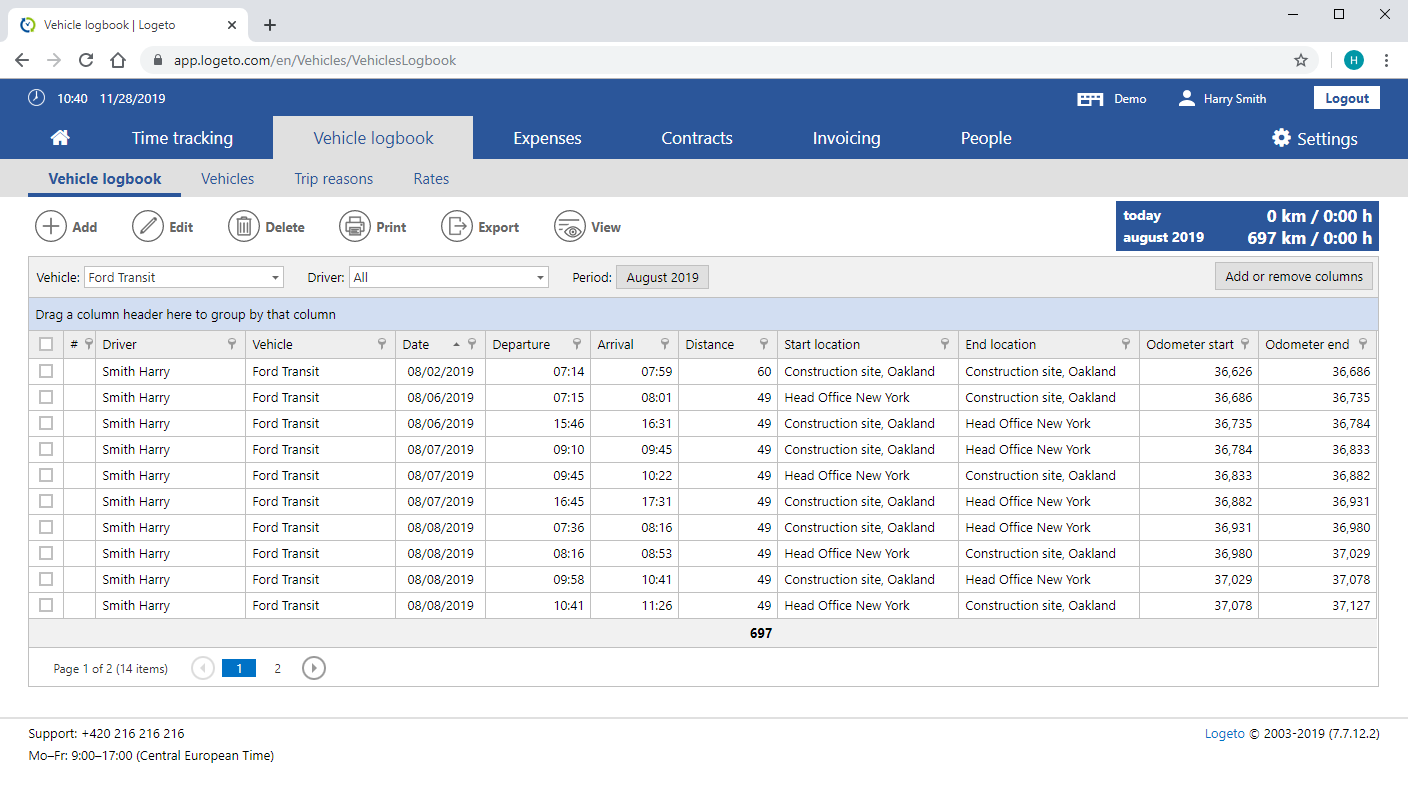1408x797 pixels.
Task: Check row with departure 10:41
Action: click(46, 605)
